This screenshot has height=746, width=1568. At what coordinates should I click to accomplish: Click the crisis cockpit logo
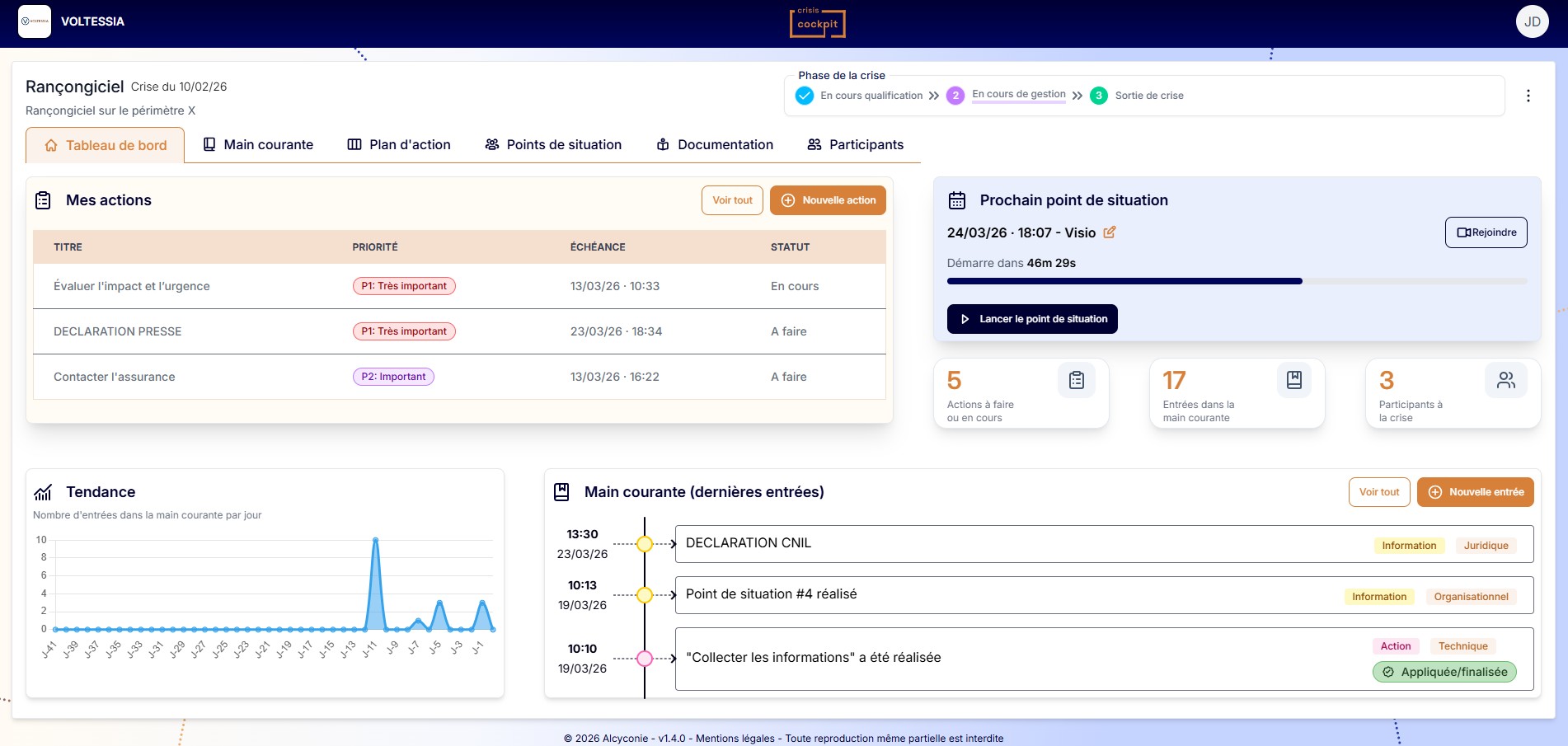pyautogui.click(x=817, y=22)
